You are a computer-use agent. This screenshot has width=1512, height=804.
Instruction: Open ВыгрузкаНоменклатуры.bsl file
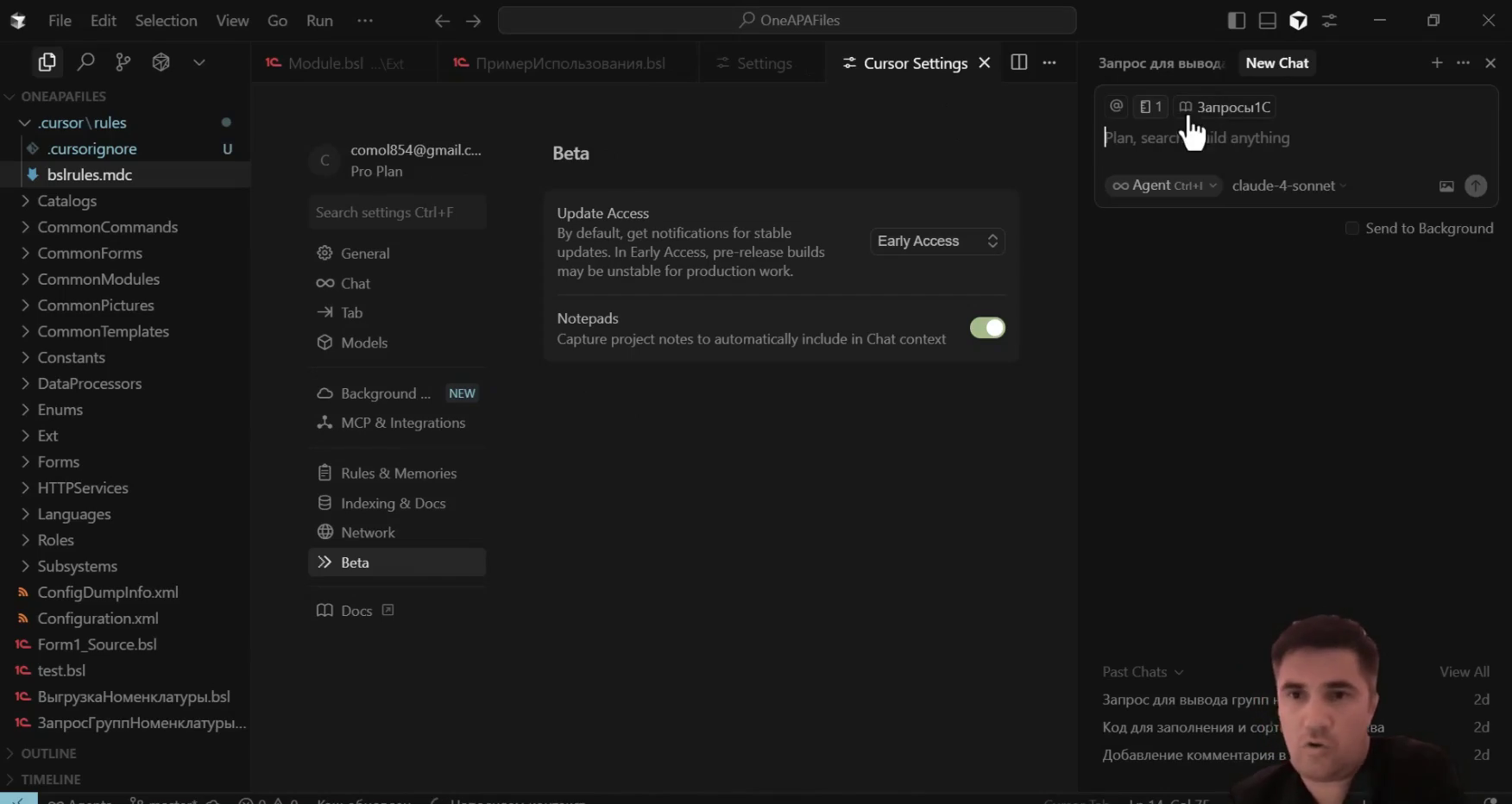tap(125, 697)
